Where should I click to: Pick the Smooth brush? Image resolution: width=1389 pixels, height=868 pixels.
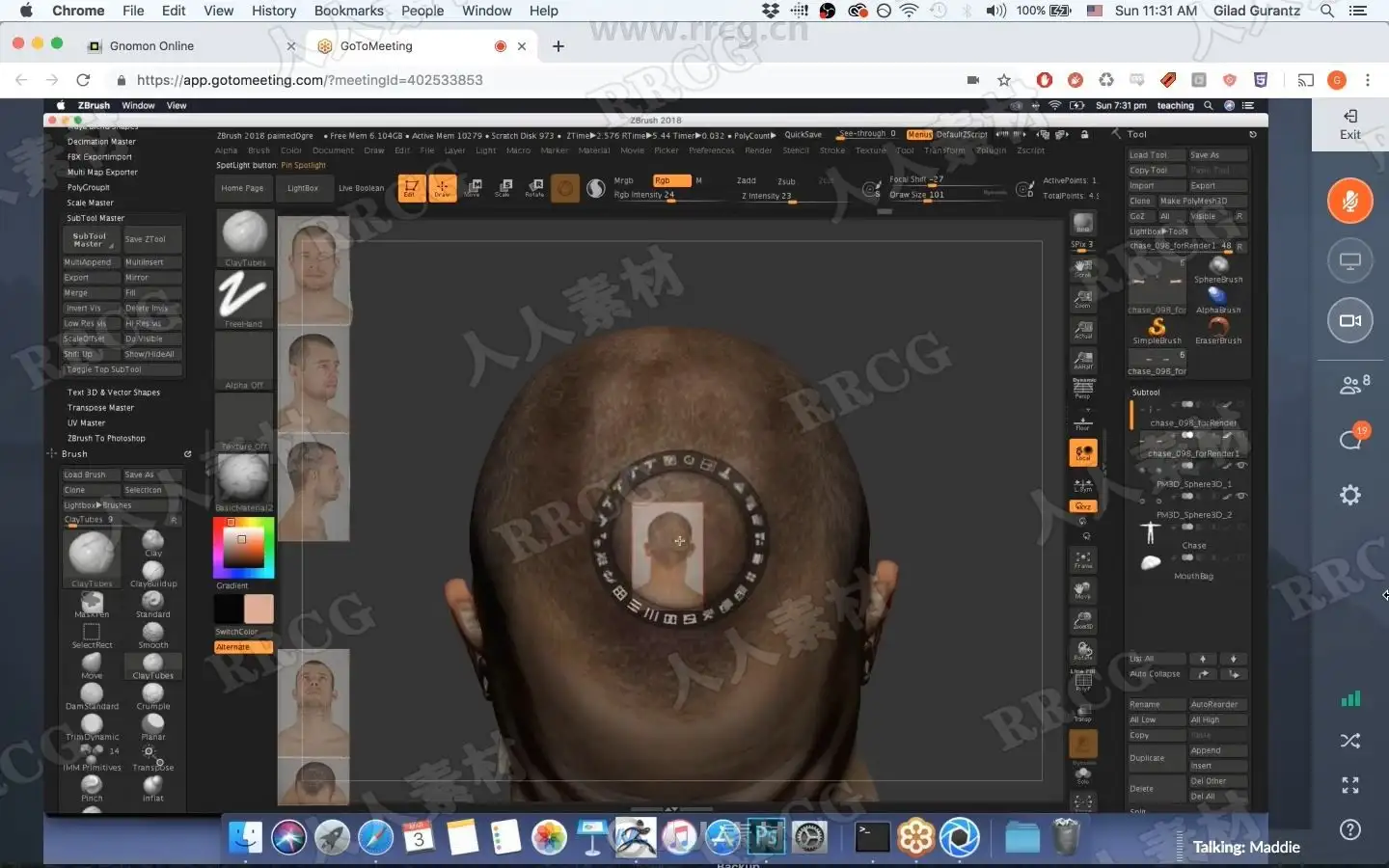(x=152, y=633)
